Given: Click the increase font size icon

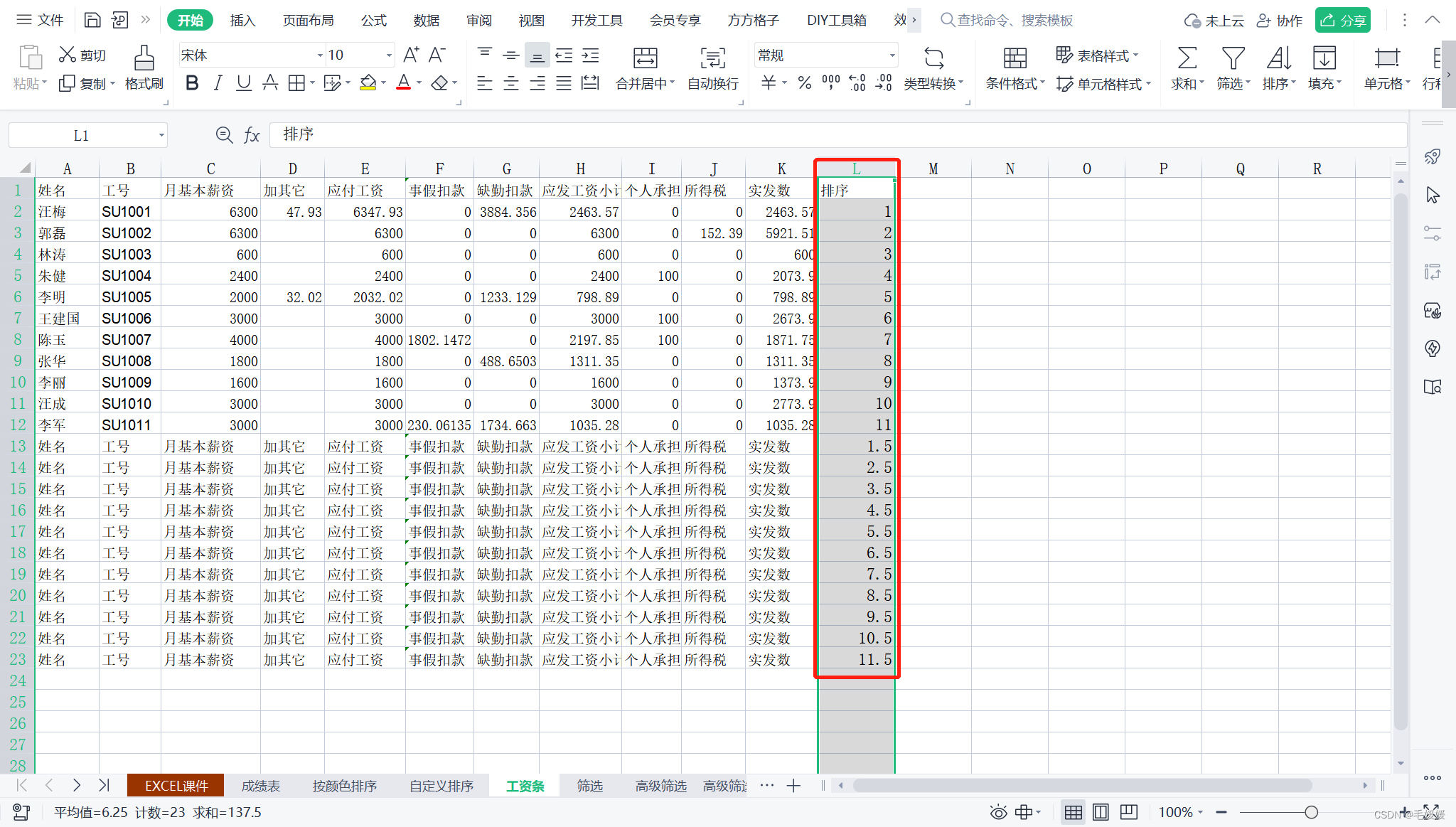Looking at the screenshot, I should pos(411,55).
